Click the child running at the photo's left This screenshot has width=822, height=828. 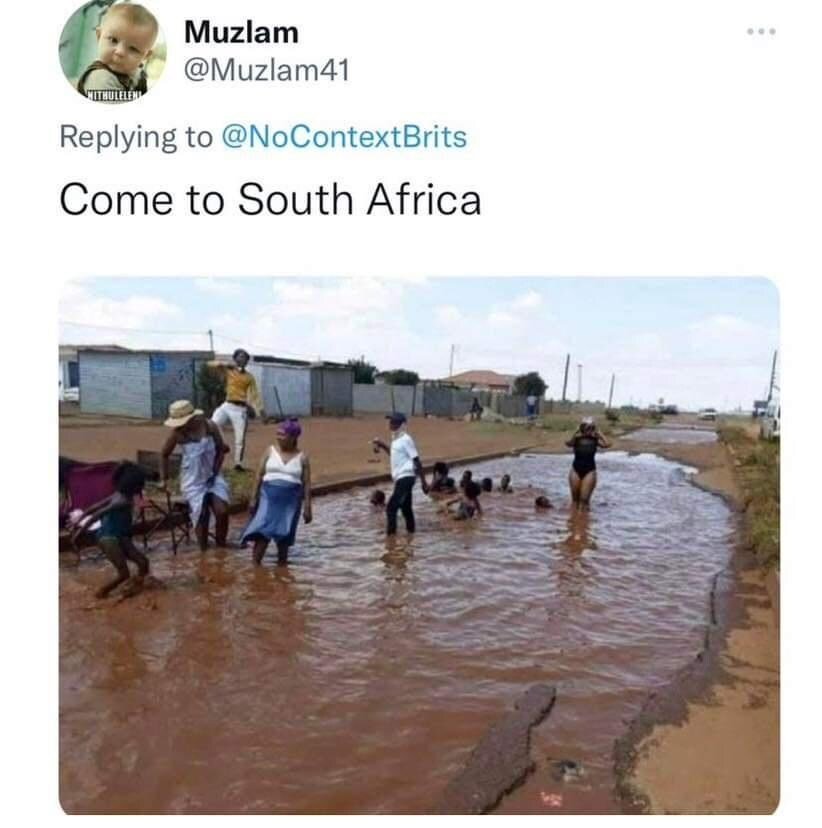pyautogui.click(x=120, y=528)
